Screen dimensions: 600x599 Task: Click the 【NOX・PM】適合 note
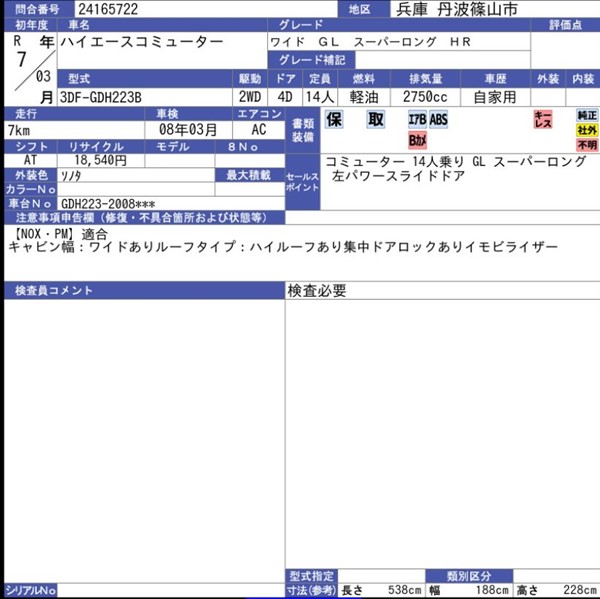click(x=60, y=234)
